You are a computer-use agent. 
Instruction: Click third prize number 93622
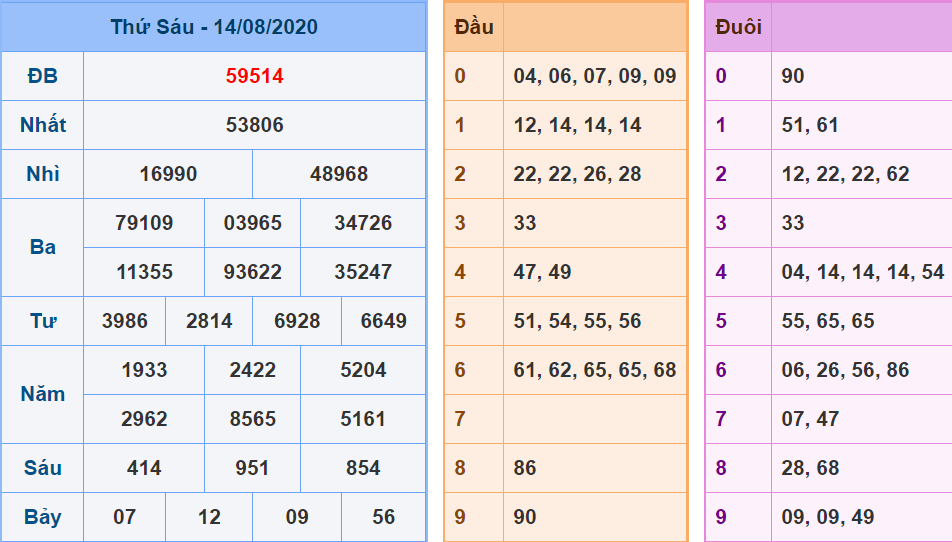tap(253, 272)
